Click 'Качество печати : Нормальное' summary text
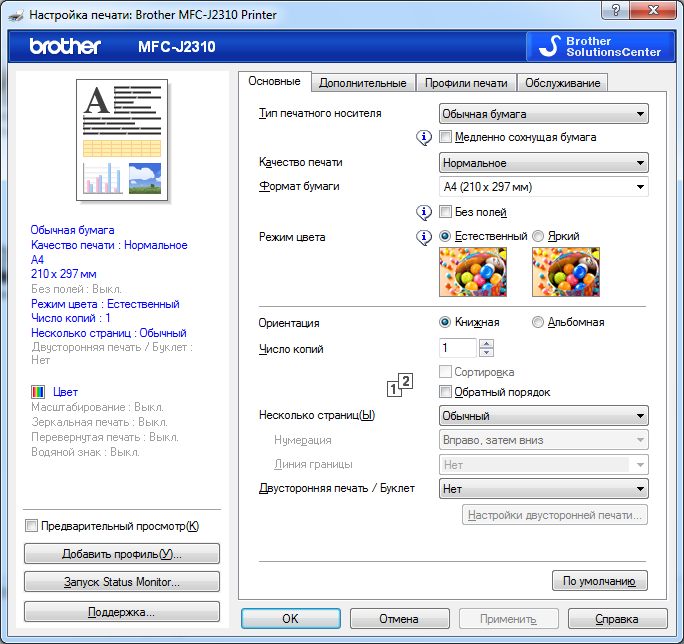 coord(109,245)
